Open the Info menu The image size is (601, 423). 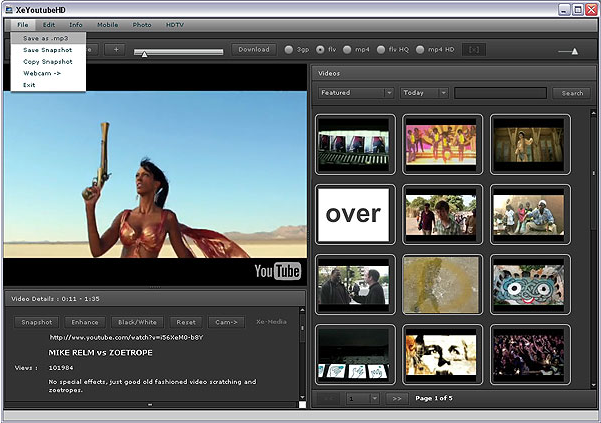(76, 25)
